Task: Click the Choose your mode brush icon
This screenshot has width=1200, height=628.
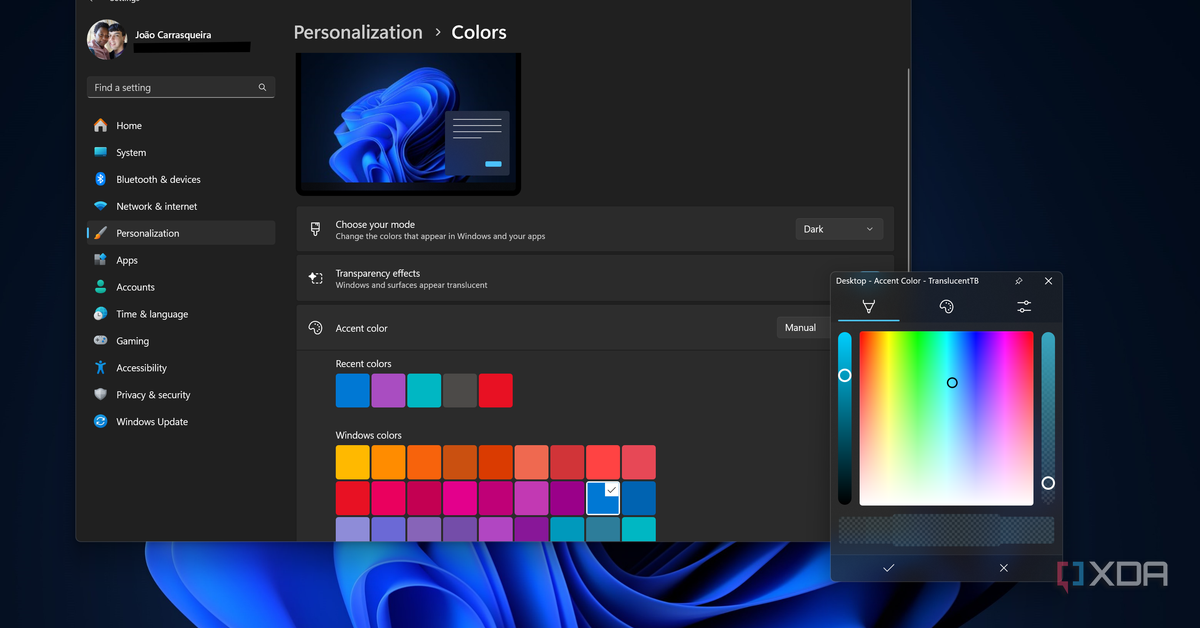Action: [x=316, y=229]
